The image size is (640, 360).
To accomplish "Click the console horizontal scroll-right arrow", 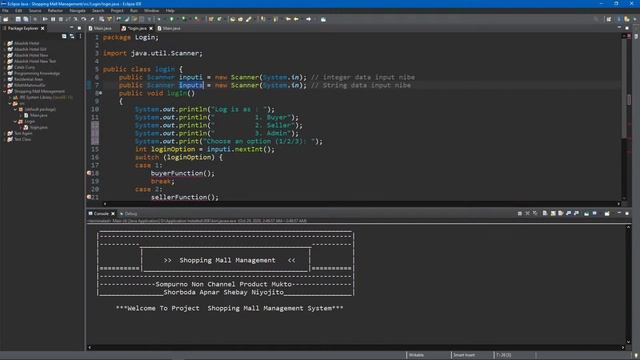I will pyautogui.click(x=623, y=347).
